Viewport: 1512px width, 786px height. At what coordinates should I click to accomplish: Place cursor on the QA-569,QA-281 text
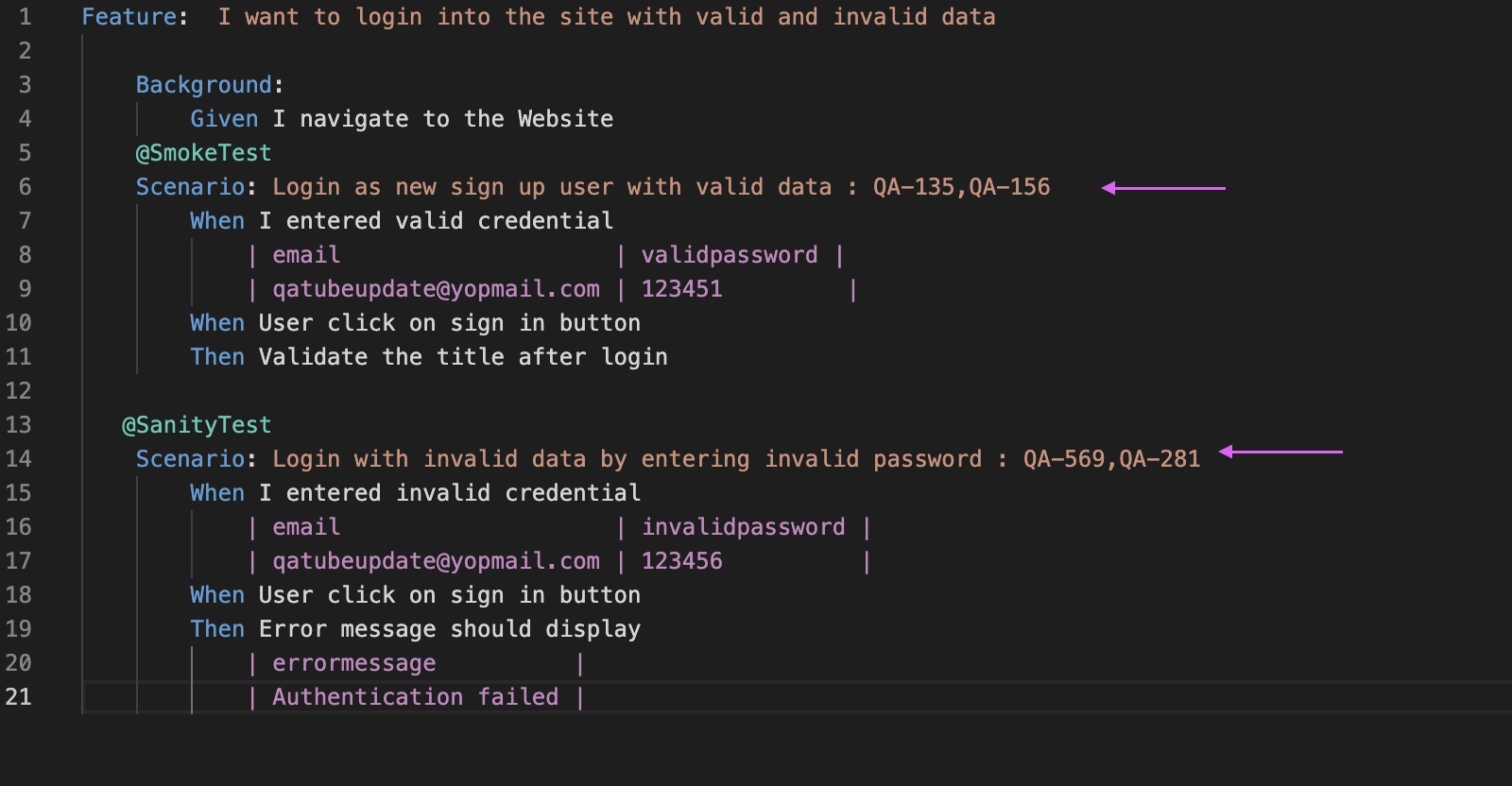pyautogui.click(x=1111, y=459)
